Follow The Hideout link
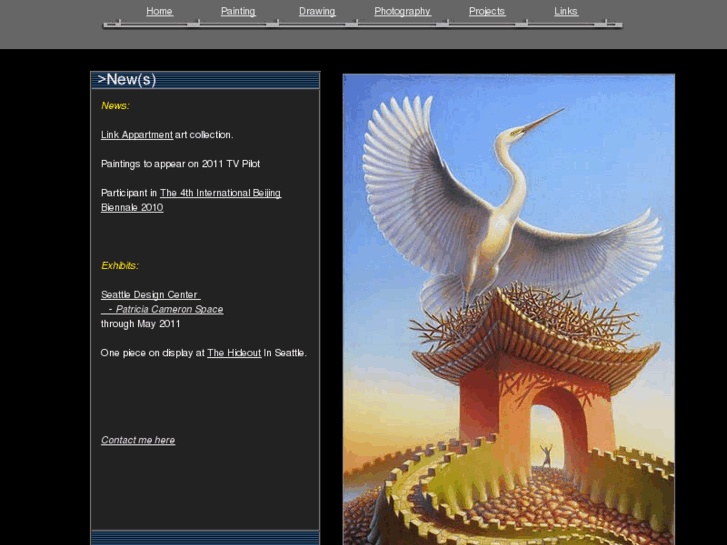Viewport: 727px width, 545px height. click(x=234, y=353)
